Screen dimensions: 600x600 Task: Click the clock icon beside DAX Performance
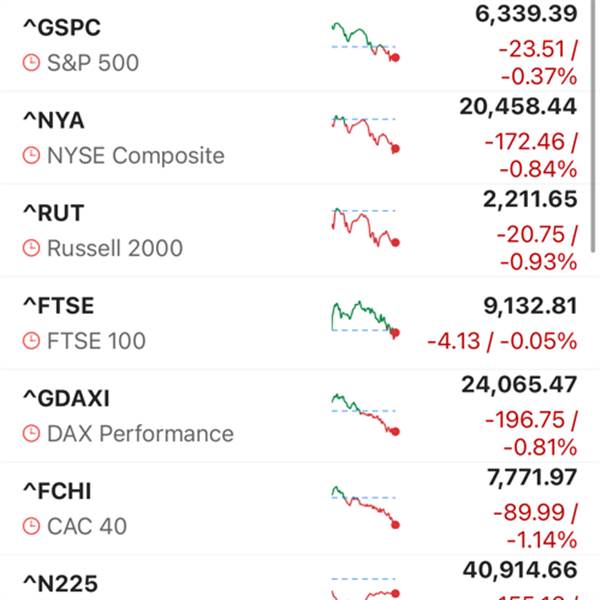[31, 434]
